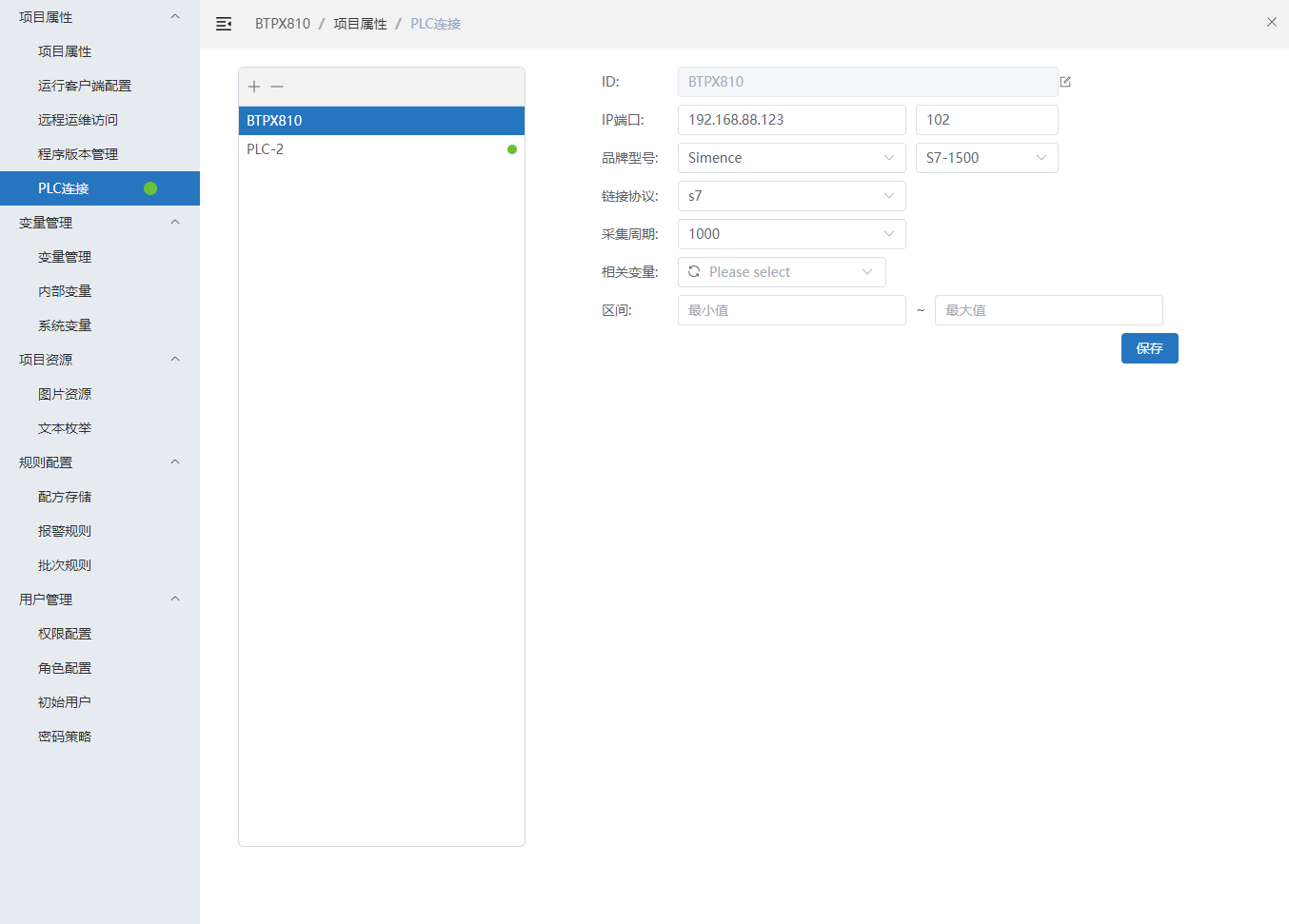1289x924 pixels.
Task: Click the 保存 button
Action: tap(1149, 348)
